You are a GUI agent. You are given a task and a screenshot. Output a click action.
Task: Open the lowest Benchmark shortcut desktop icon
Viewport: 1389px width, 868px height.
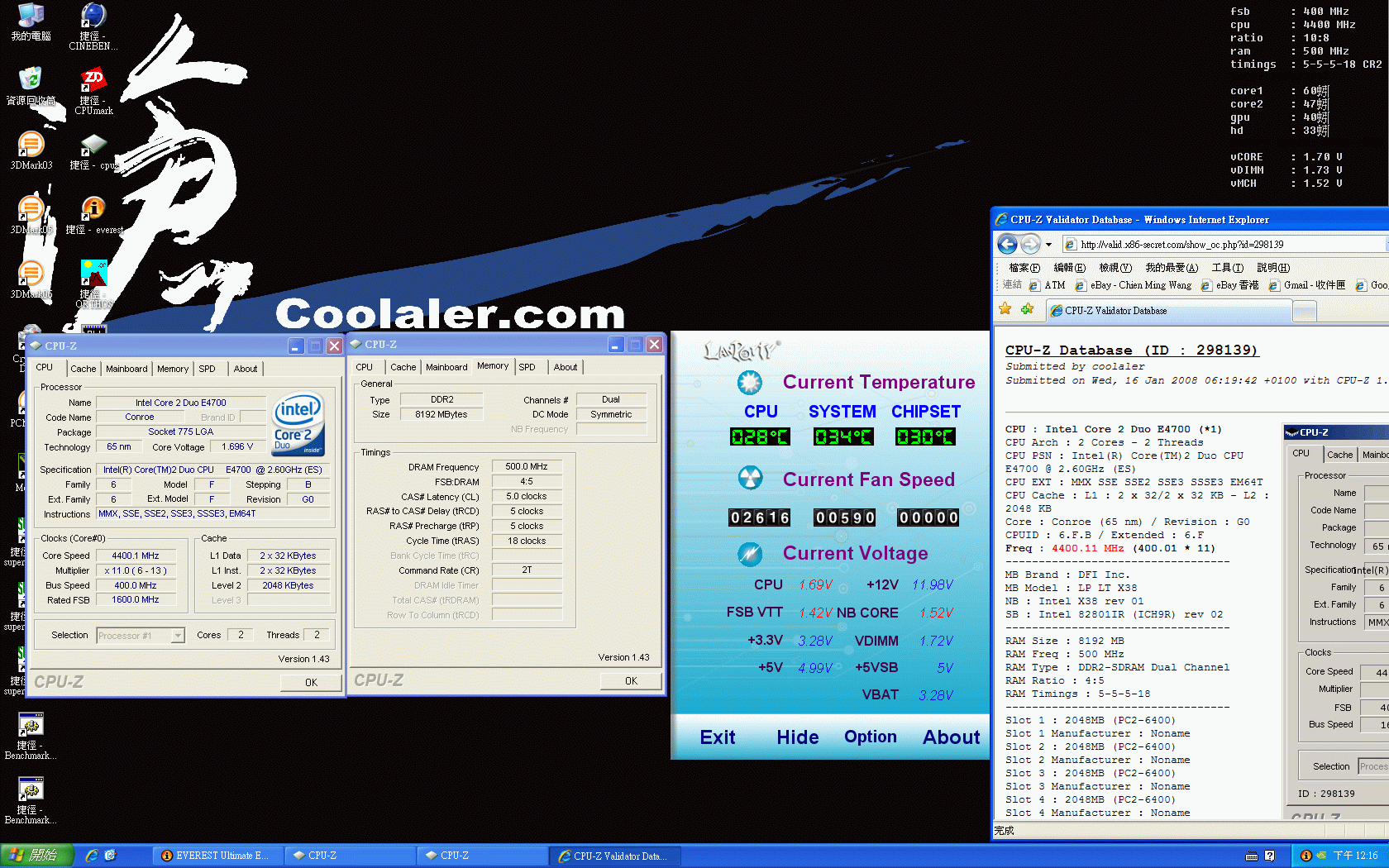31,800
